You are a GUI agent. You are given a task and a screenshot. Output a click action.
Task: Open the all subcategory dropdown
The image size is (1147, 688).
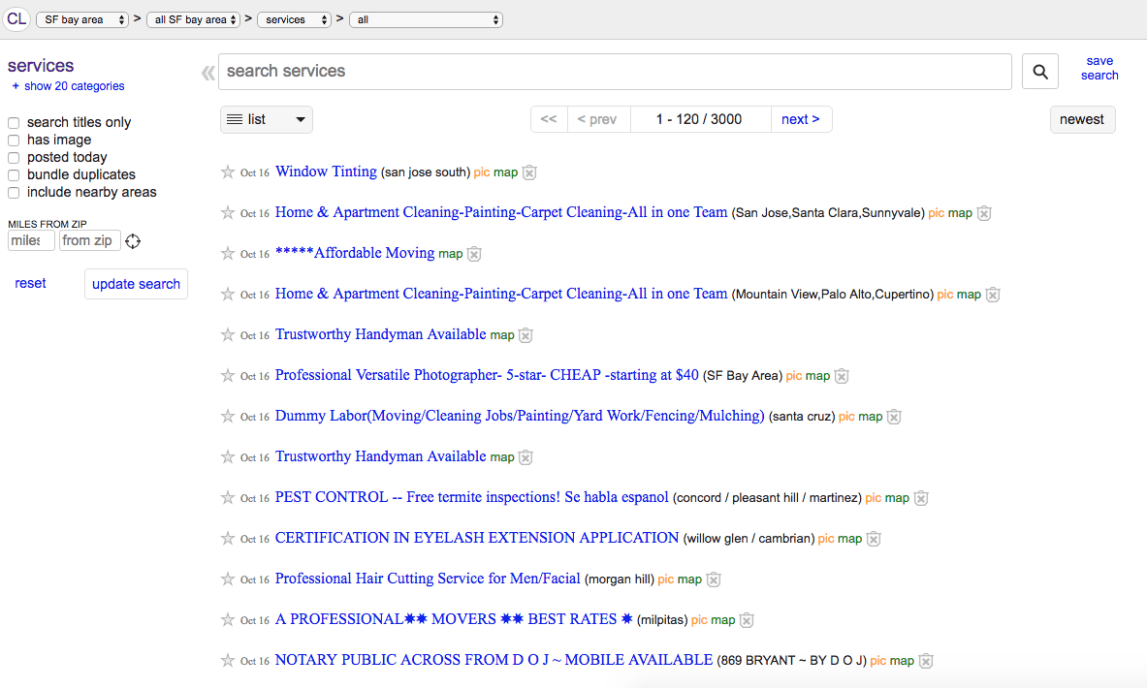point(426,20)
